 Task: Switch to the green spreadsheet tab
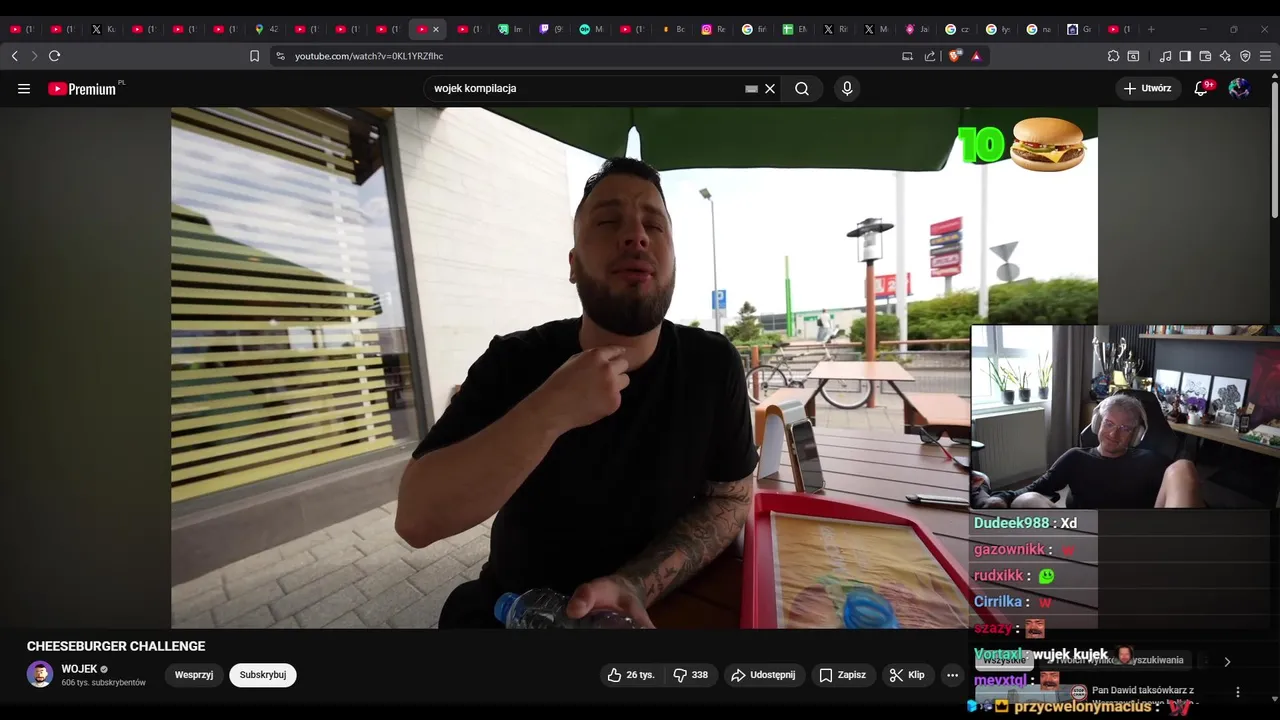pos(794,29)
